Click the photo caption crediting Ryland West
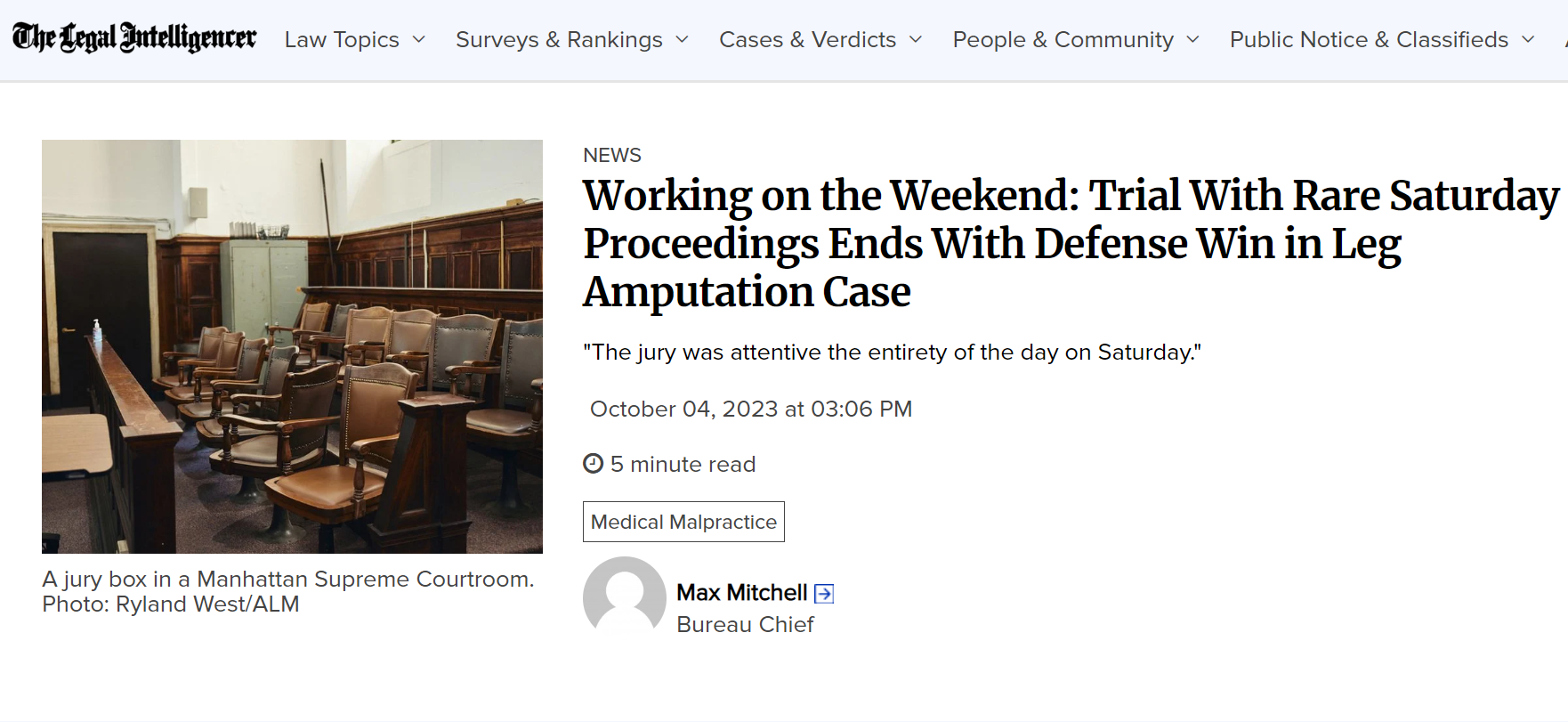 click(287, 592)
